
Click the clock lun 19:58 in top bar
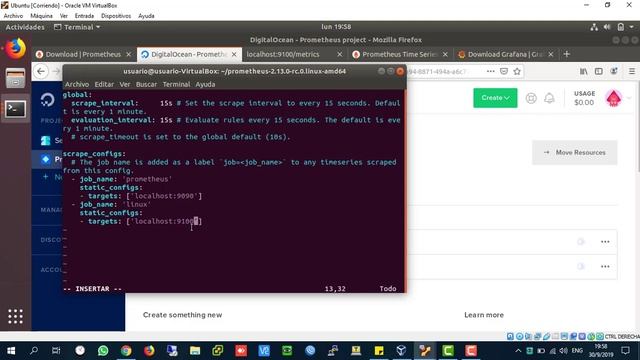click(336, 27)
